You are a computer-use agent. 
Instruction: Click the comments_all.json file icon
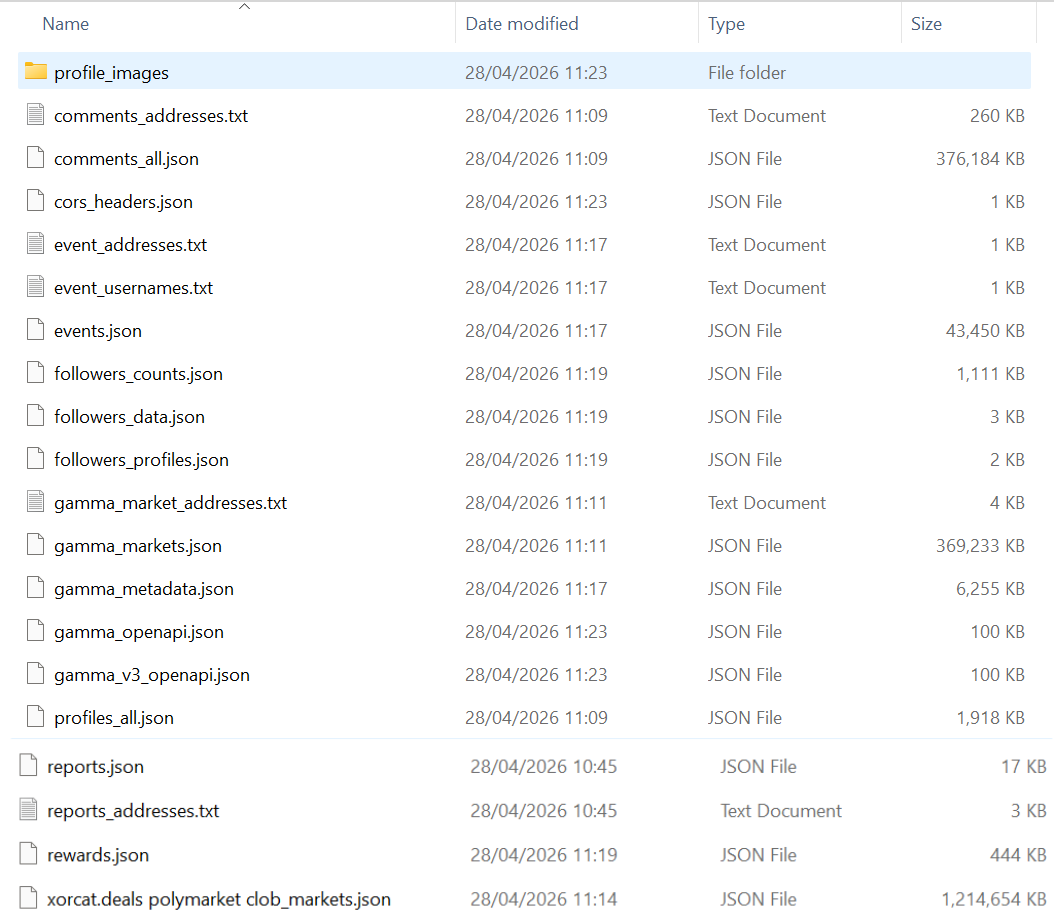pos(36,158)
